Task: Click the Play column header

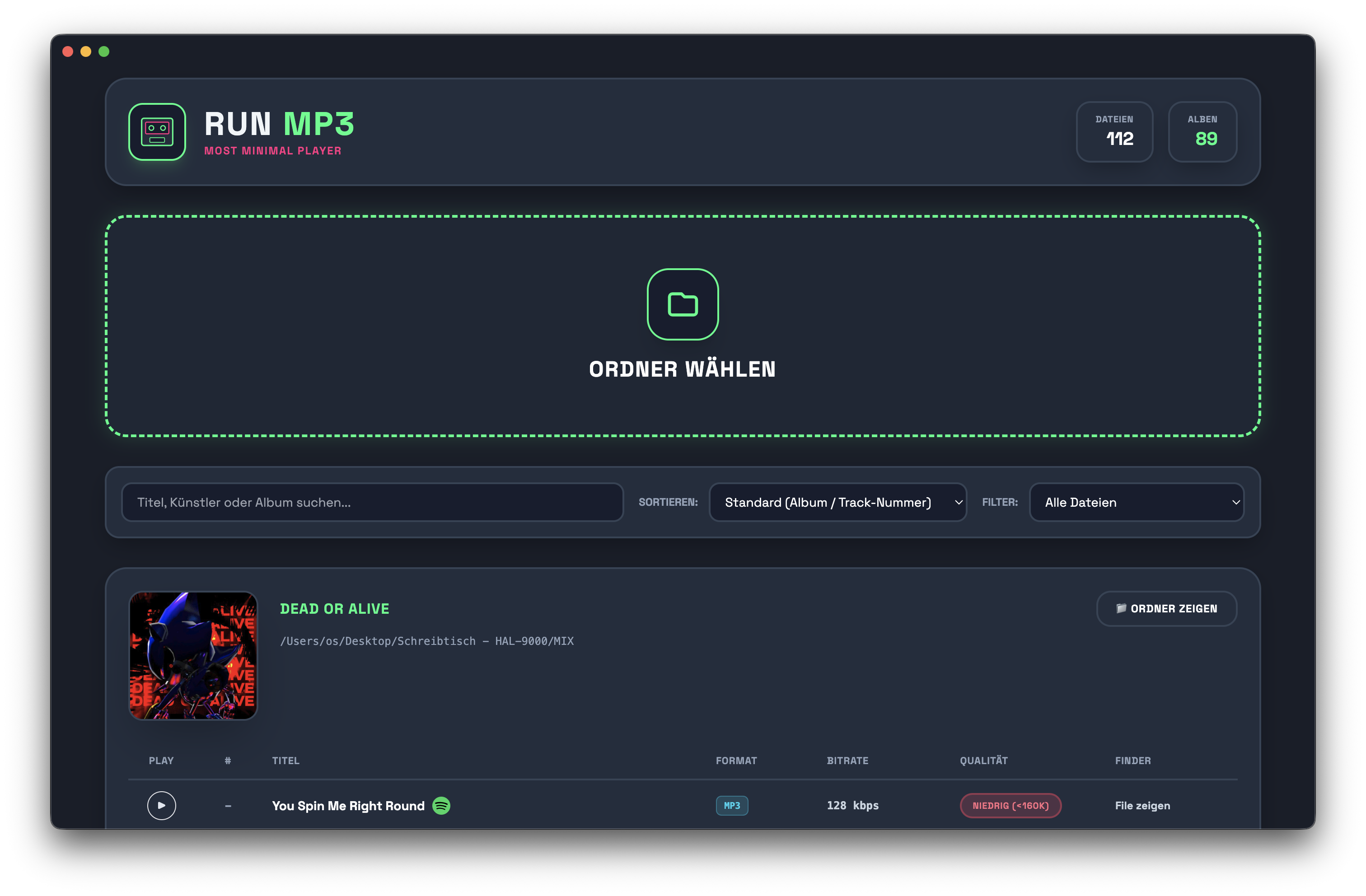Action: pyautogui.click(x=161, y=761)
